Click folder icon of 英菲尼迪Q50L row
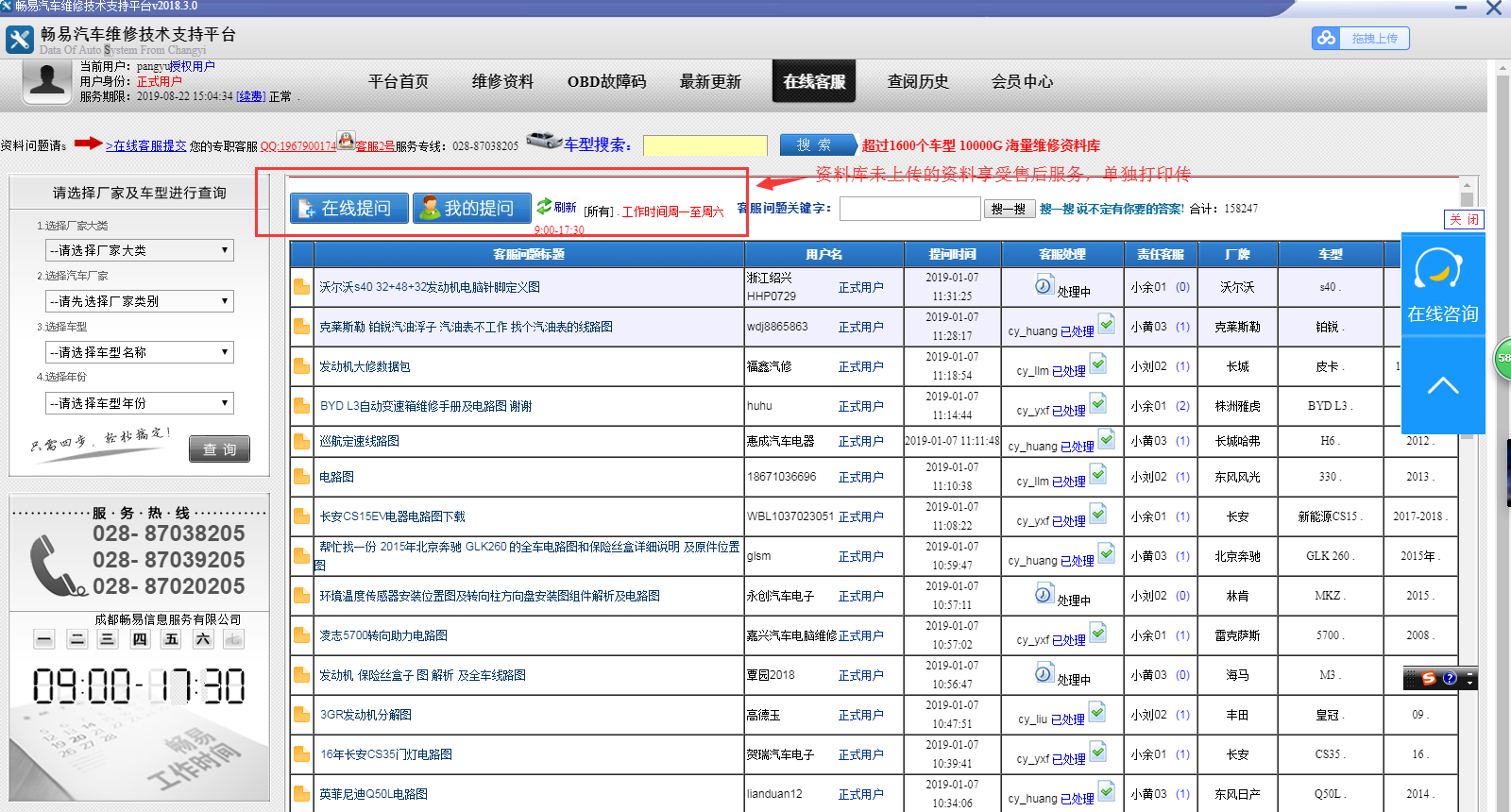This screenshot has height=812, width=1511. pos(301,794)
